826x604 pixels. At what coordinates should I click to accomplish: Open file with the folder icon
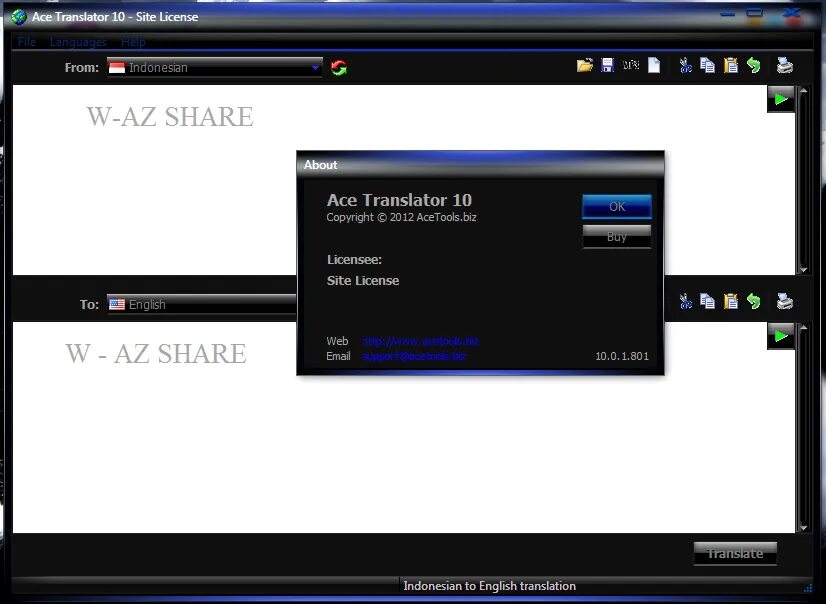[x=584, y=66]
